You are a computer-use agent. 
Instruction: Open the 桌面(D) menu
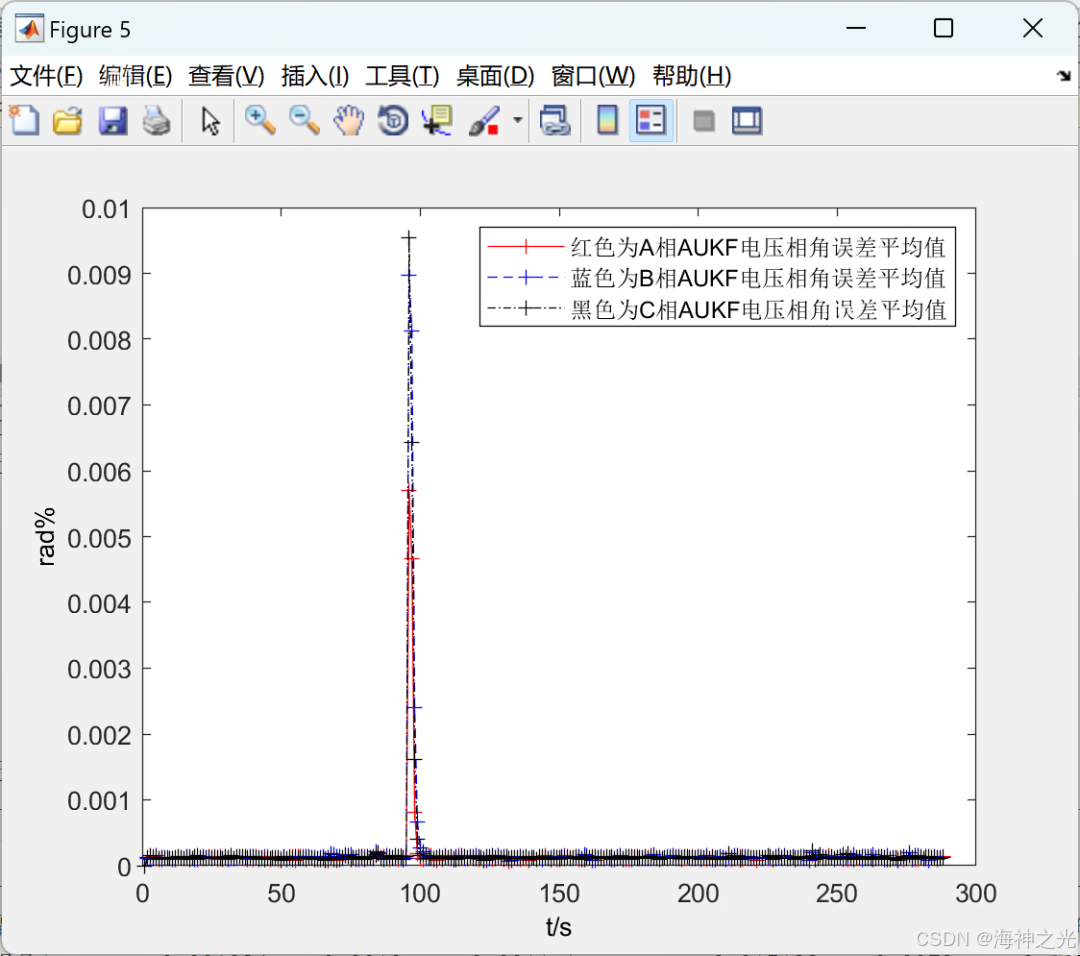click(x=495, y=76)
